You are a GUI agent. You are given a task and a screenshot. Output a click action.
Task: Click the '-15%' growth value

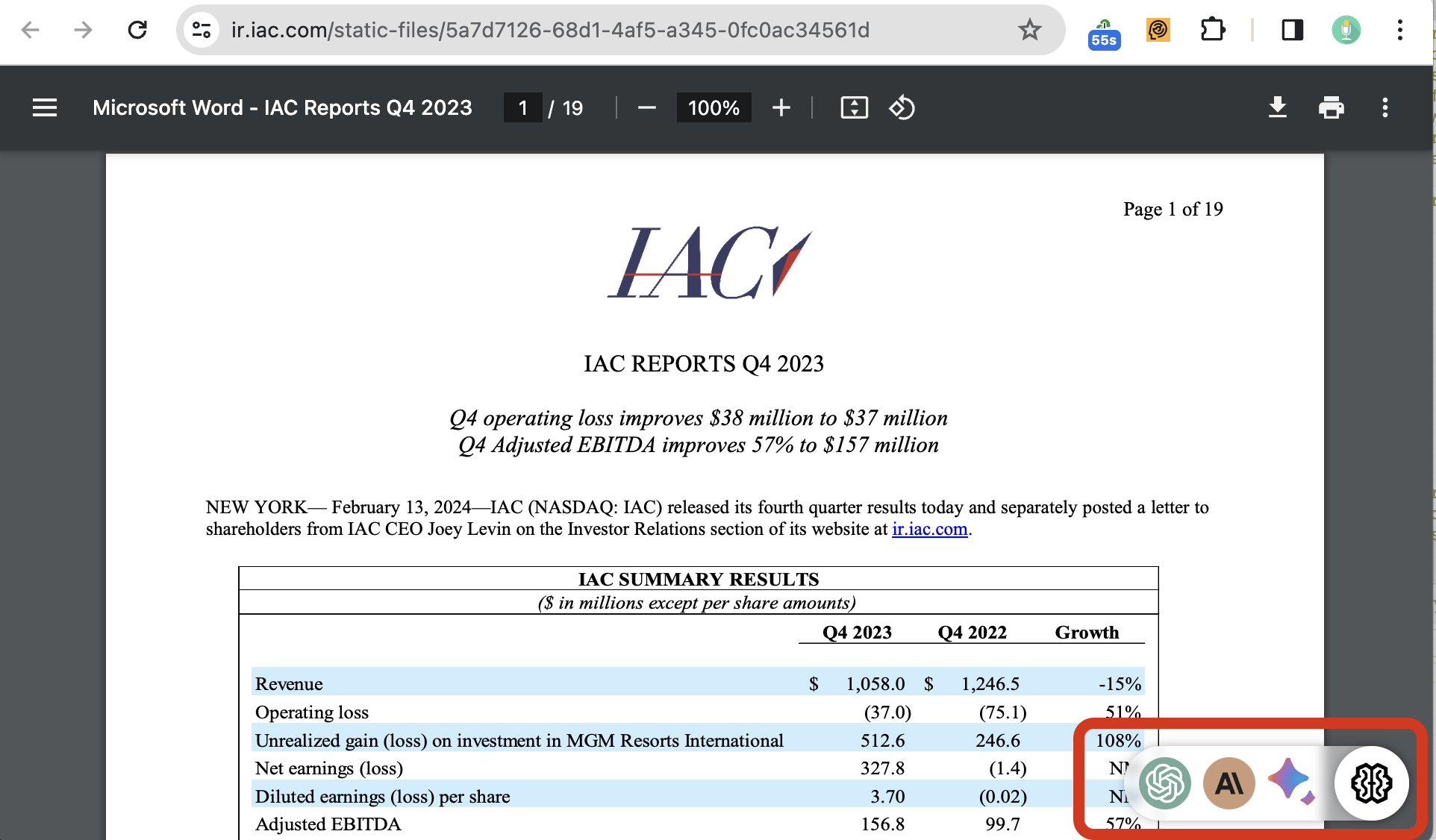pyautogui.click(x=1120, y=684)
